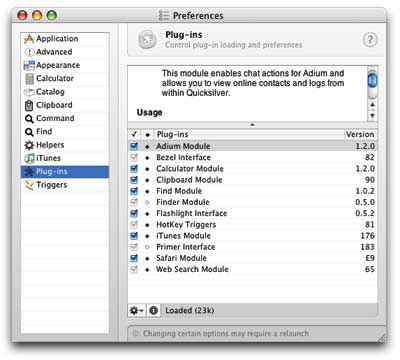Click the checkmark column header
The image size is (400, 360).
134,134
